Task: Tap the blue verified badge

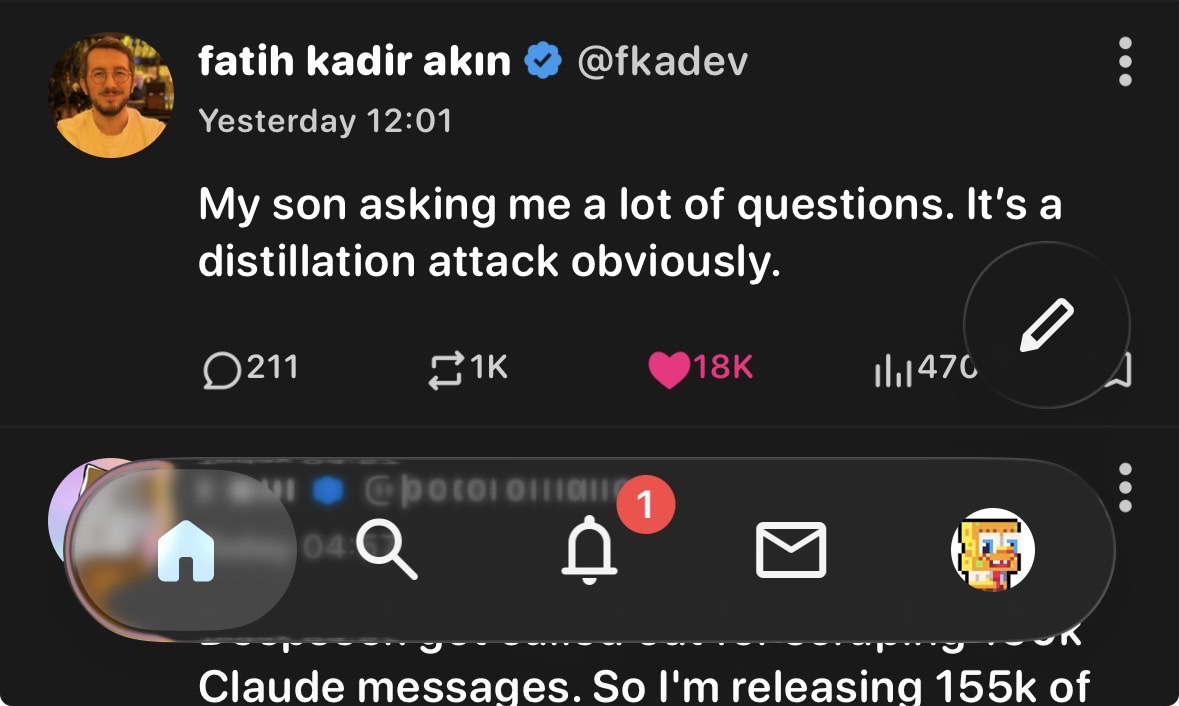Action: (x=543, y=62)
